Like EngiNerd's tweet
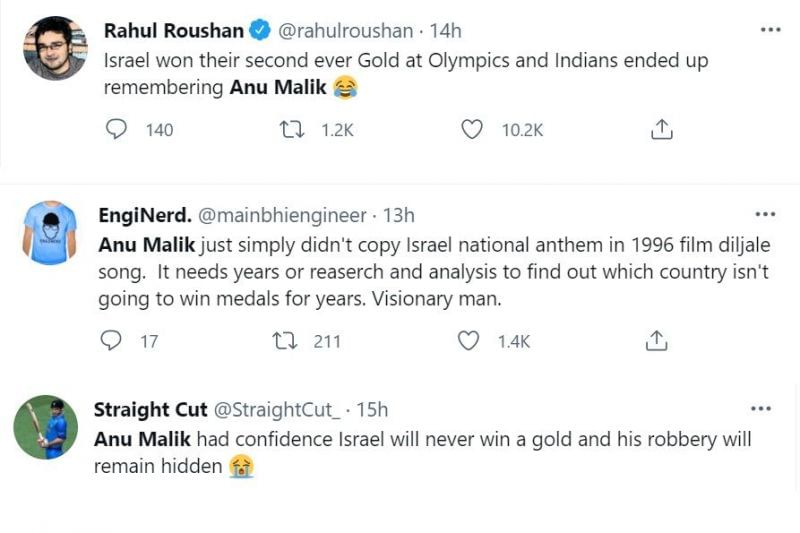This screenshot has height=533, width=800. [468, 341]
